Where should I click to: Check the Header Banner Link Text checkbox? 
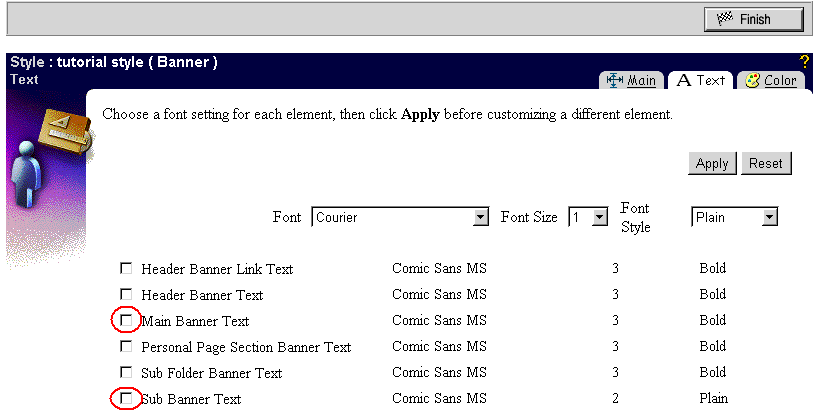pos(126,268)
